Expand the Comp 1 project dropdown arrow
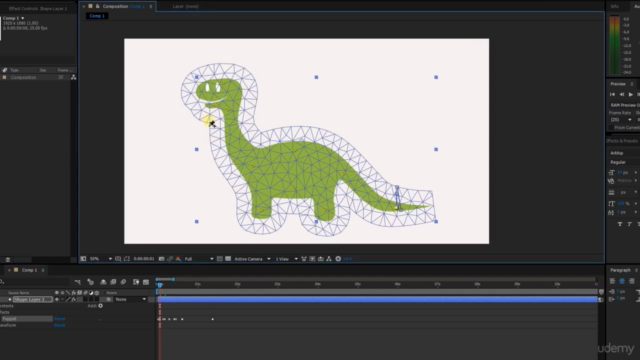The height and width of the screenshot is (360, 640). [22, 18]
